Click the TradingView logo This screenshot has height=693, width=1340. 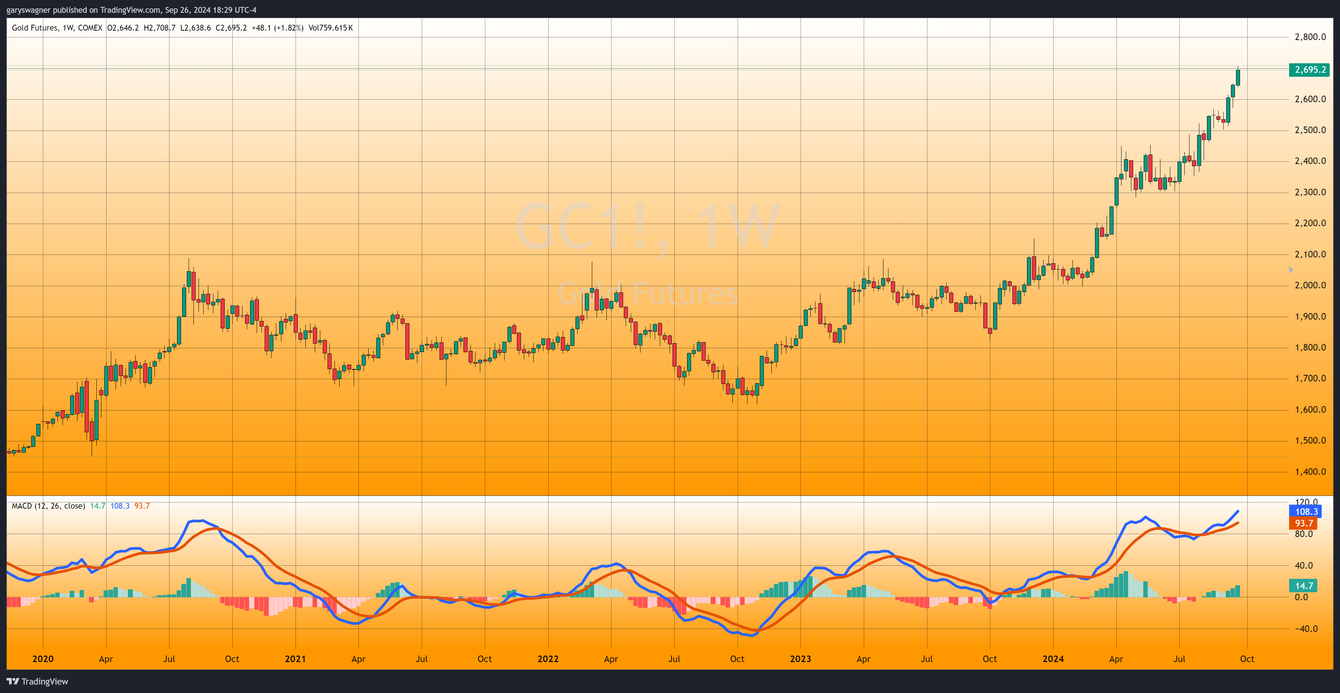pyautogui.click(x=37, y=681)
